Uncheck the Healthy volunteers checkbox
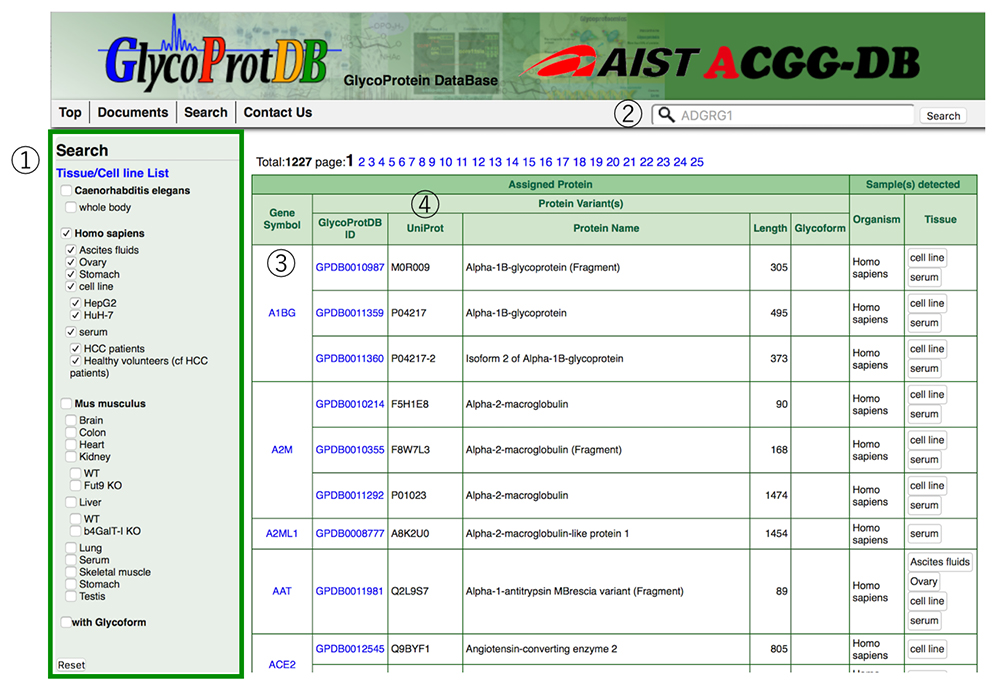Screen dimensions: 1000x688 75,361
